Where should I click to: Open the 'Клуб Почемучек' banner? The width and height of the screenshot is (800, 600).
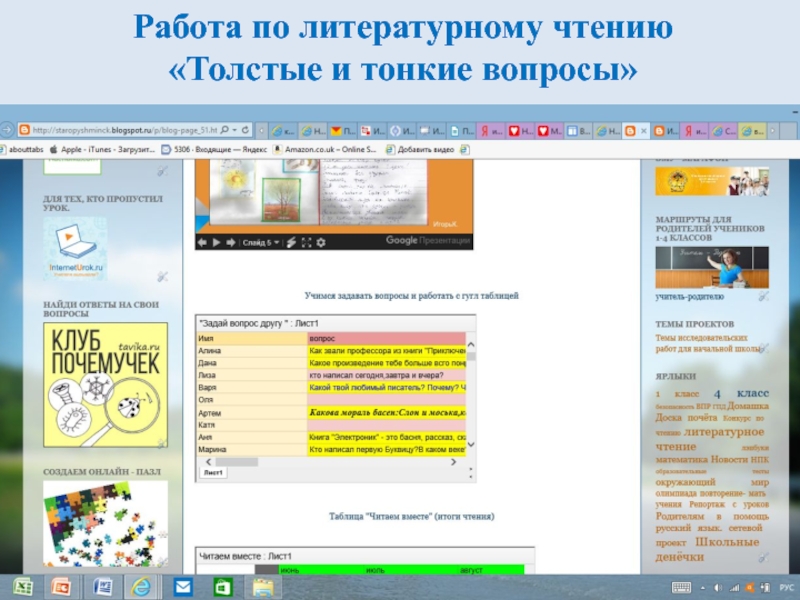pos(106,385)
